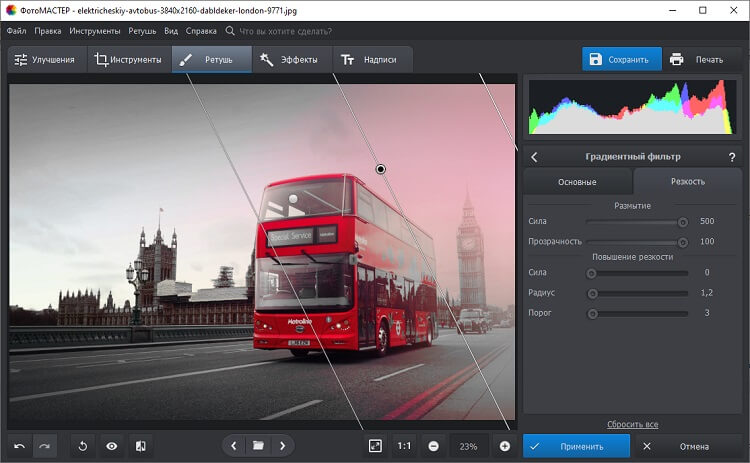Set zoom to 1:1 scale
The width and height of the screenshot is (750, 463).
tap(404, 446)
